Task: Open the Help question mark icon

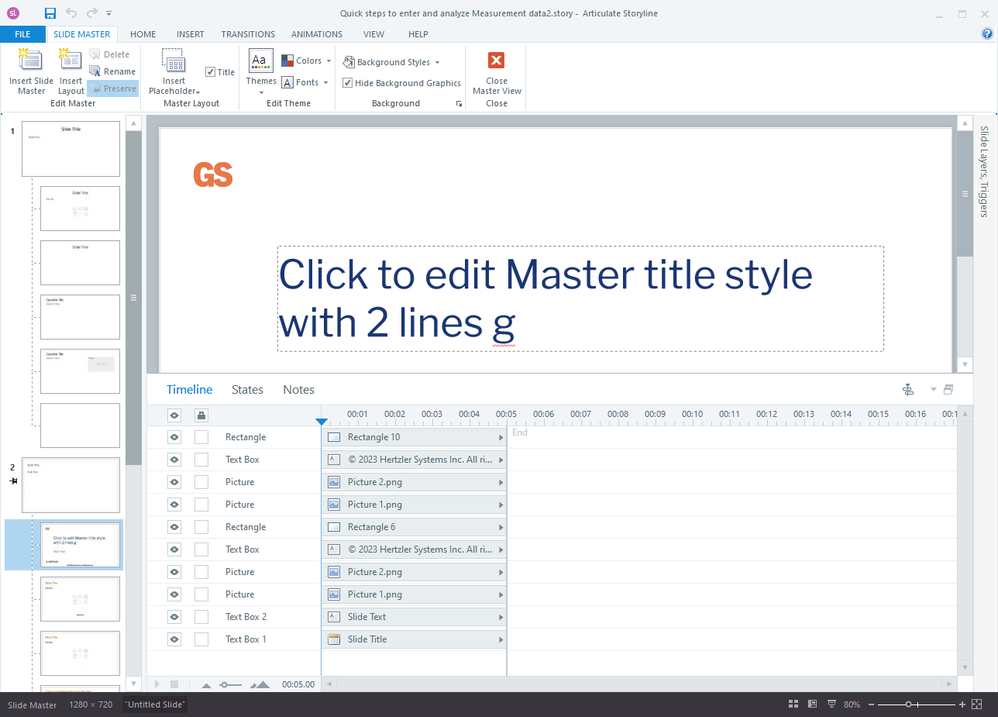Action: point(987,34)
